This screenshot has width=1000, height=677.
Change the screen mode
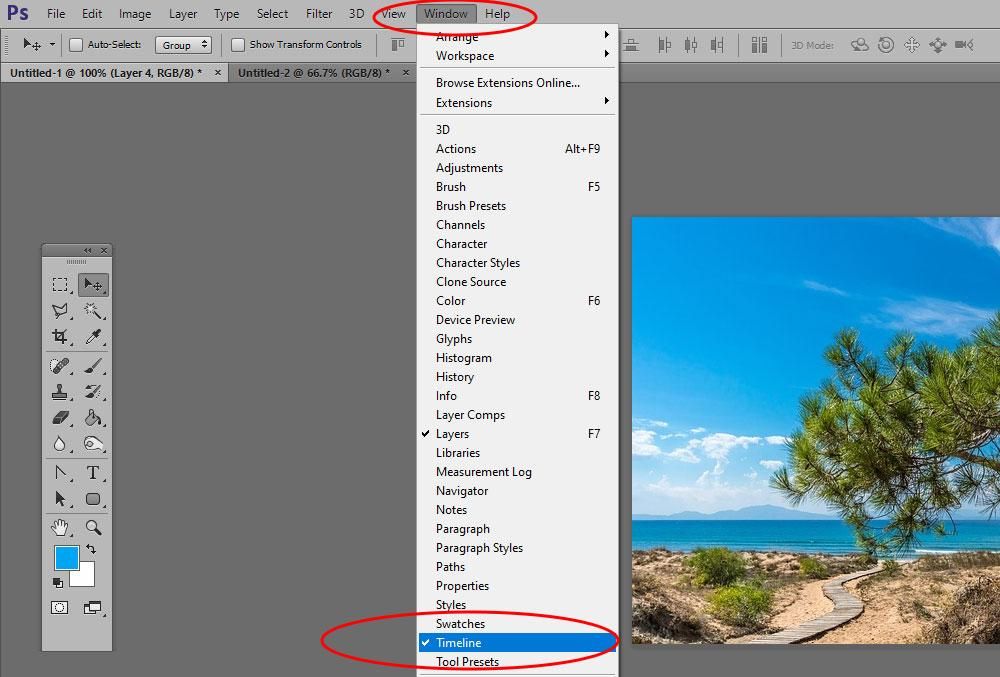(x=92, y=608)
